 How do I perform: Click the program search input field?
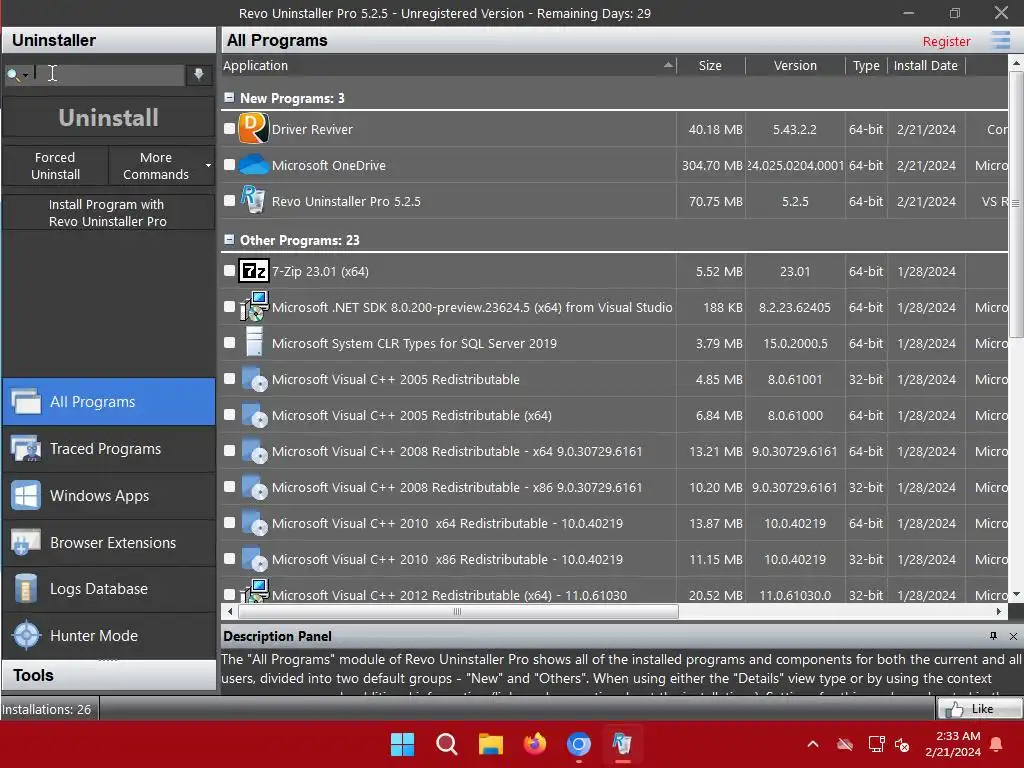(108, 74)
